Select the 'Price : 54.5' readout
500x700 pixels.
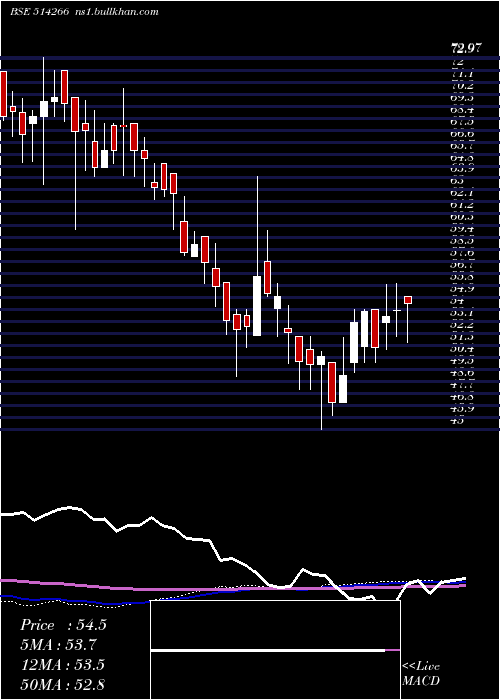tap(63, 625)
